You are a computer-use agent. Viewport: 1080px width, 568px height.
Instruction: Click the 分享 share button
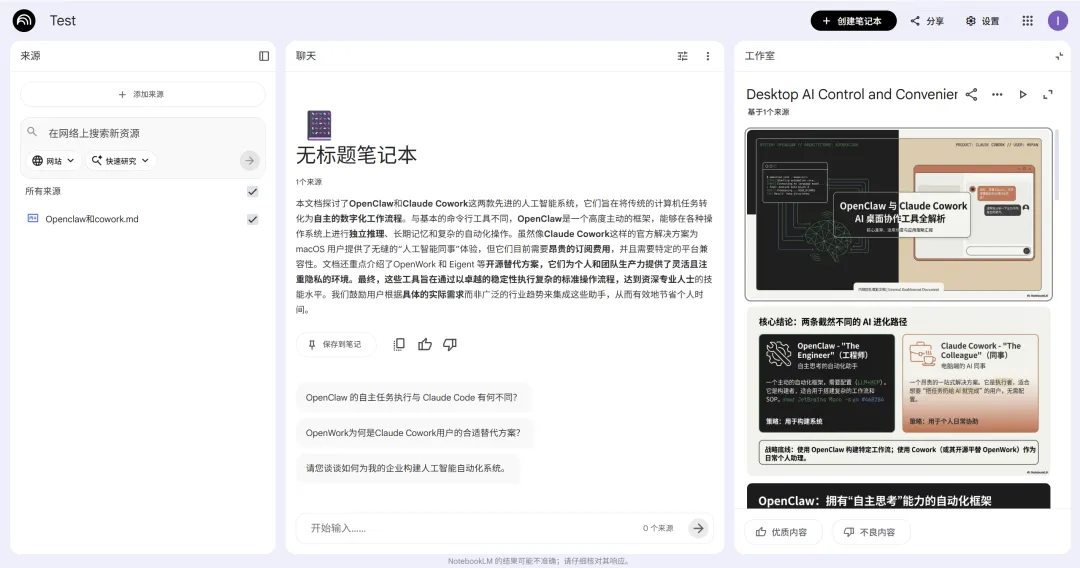[927, 21]
